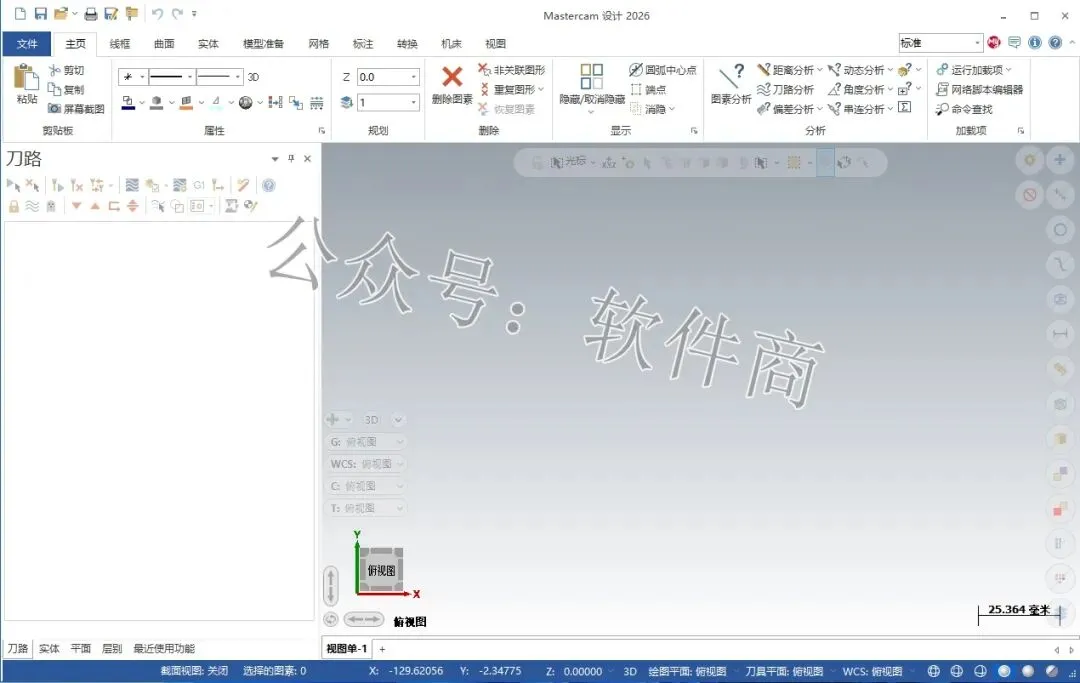
Task: Click the lock icon in Toolpaths panel toolbar
Action: point(14,206)
